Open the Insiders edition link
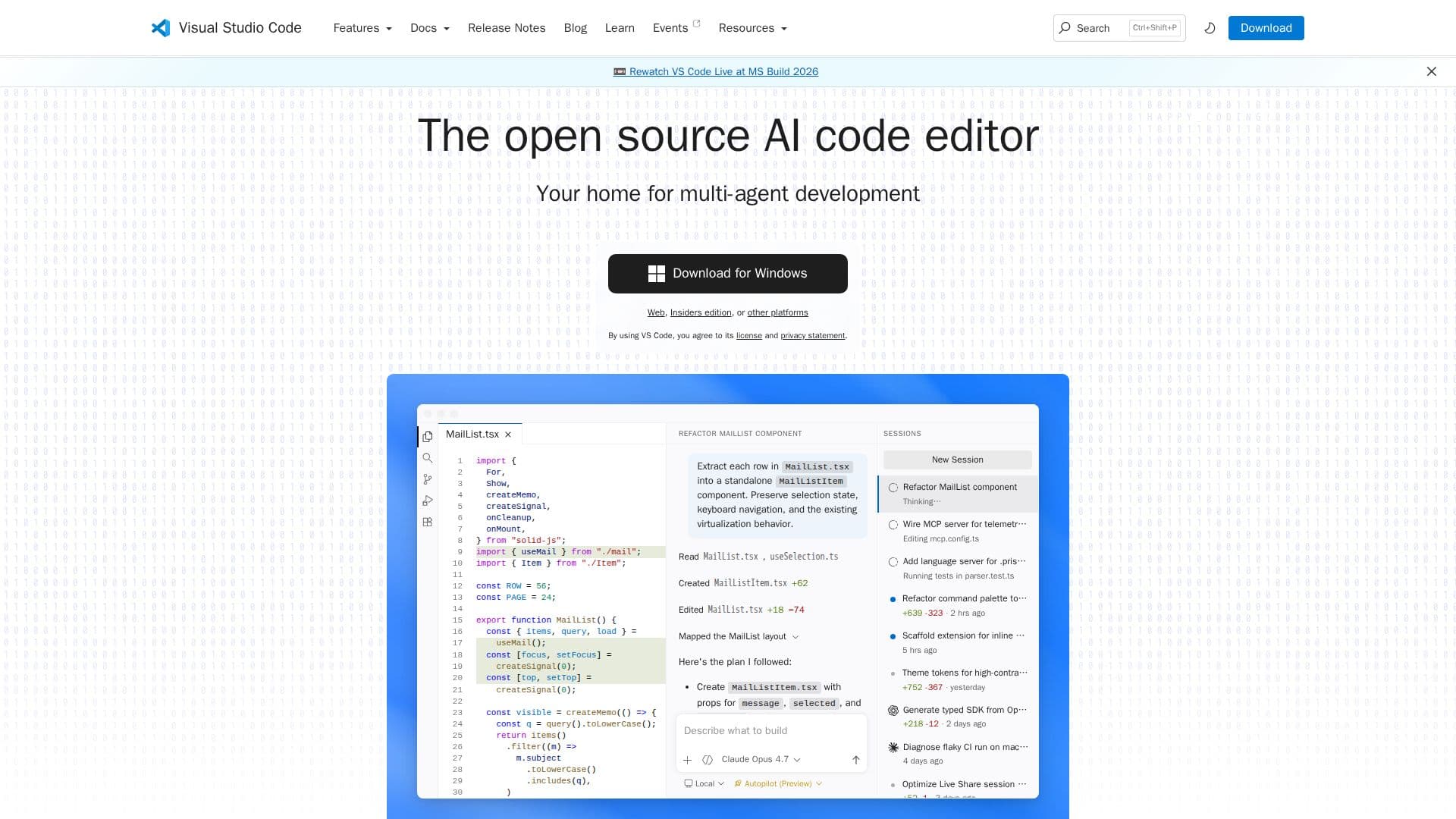 [701, 312]
